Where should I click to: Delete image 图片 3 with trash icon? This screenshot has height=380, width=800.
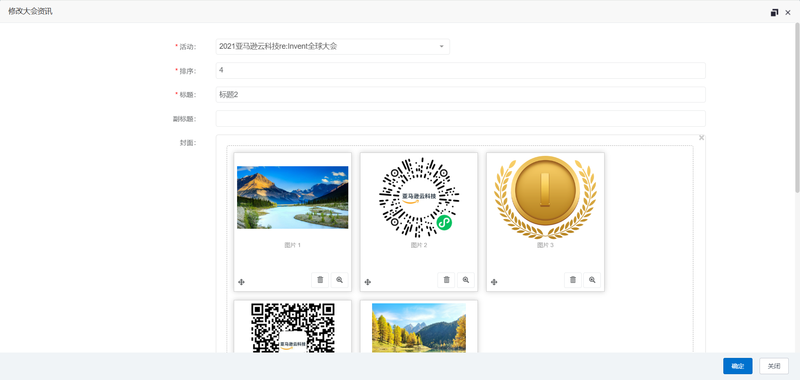click(572, 280)
